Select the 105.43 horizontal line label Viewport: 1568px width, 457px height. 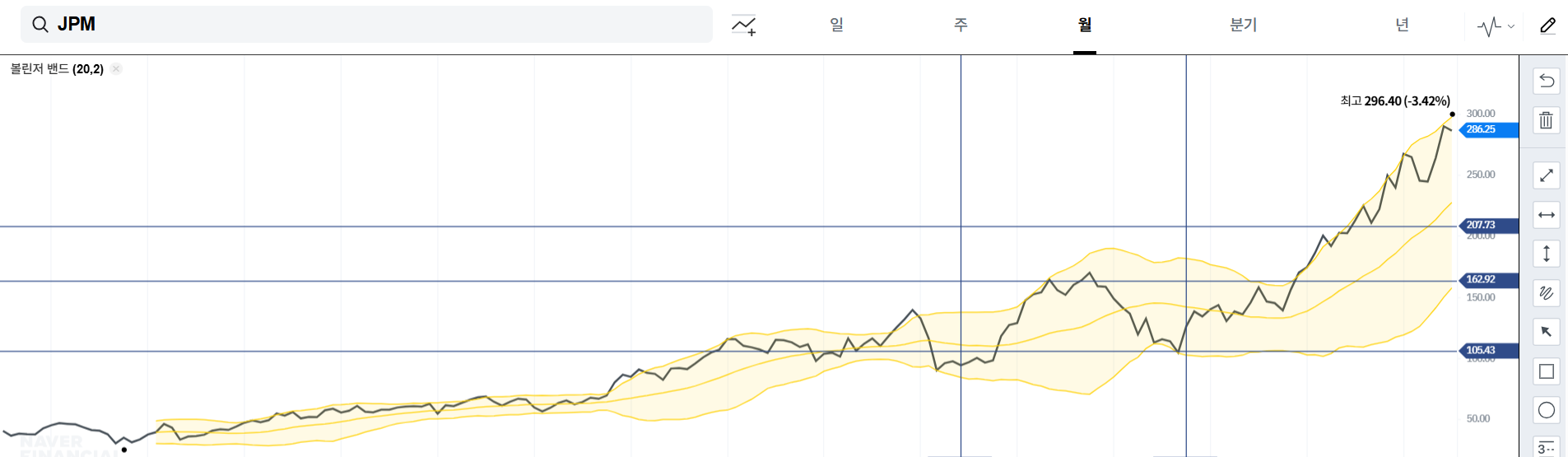point(1488,351)
